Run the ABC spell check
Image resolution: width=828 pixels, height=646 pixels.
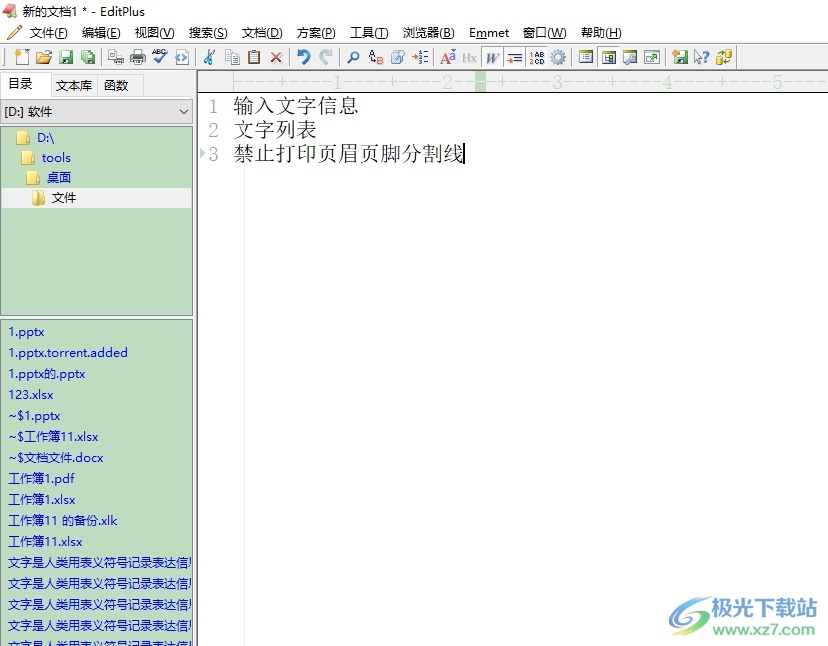click(159, 57)
